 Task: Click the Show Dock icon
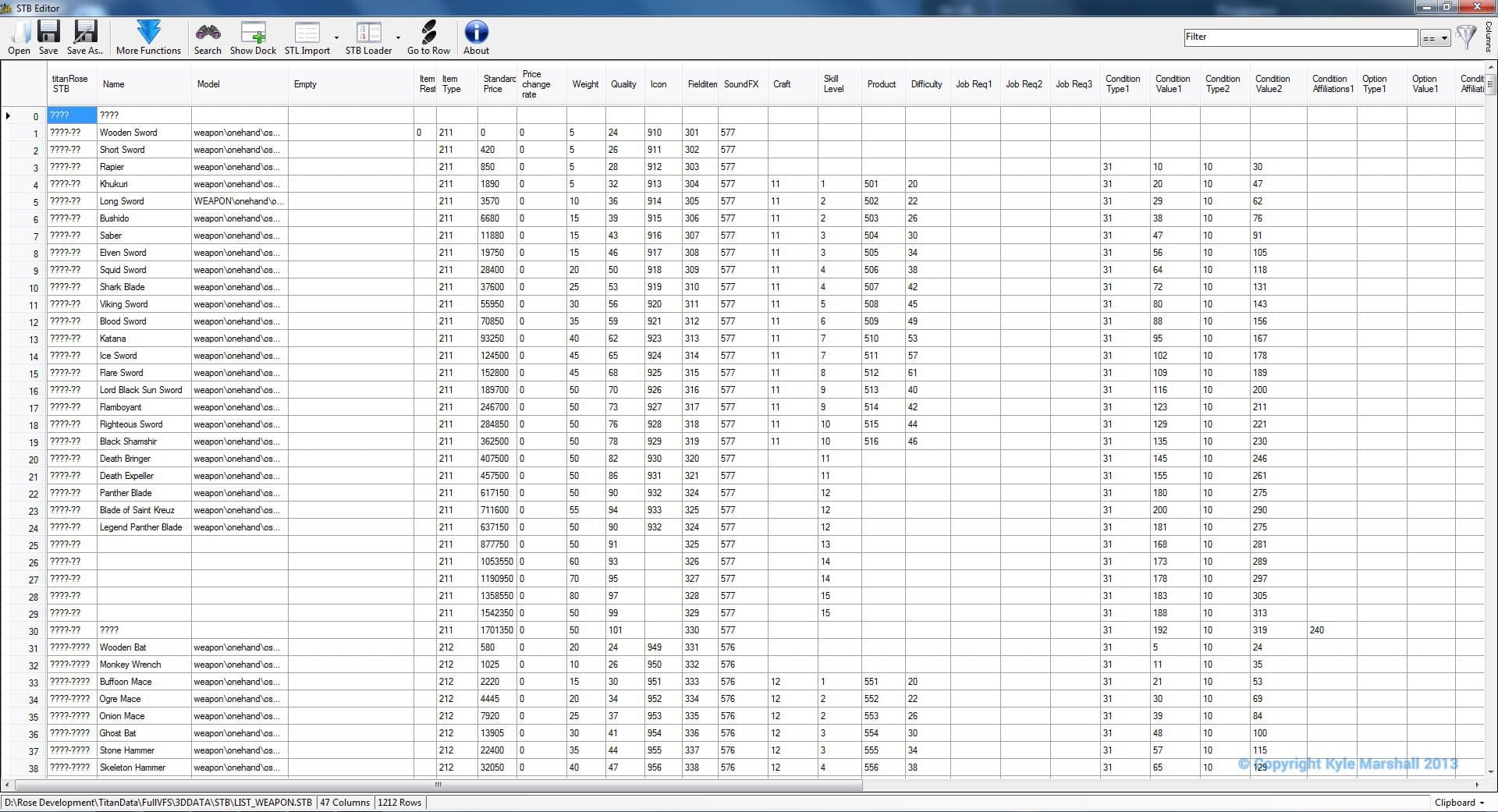(253, 32)
